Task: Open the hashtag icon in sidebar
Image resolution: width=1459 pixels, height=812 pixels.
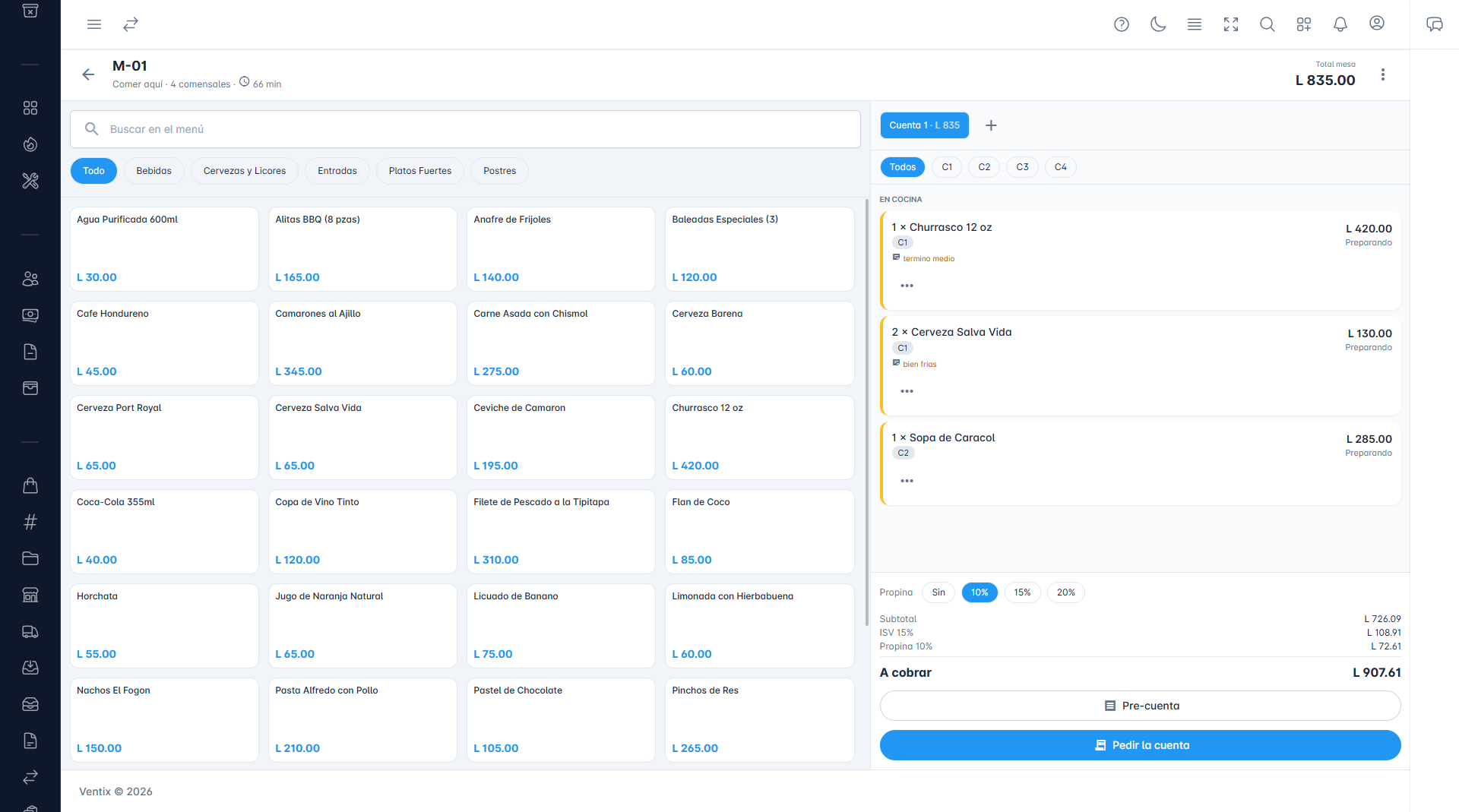Action: coord(30,522)
